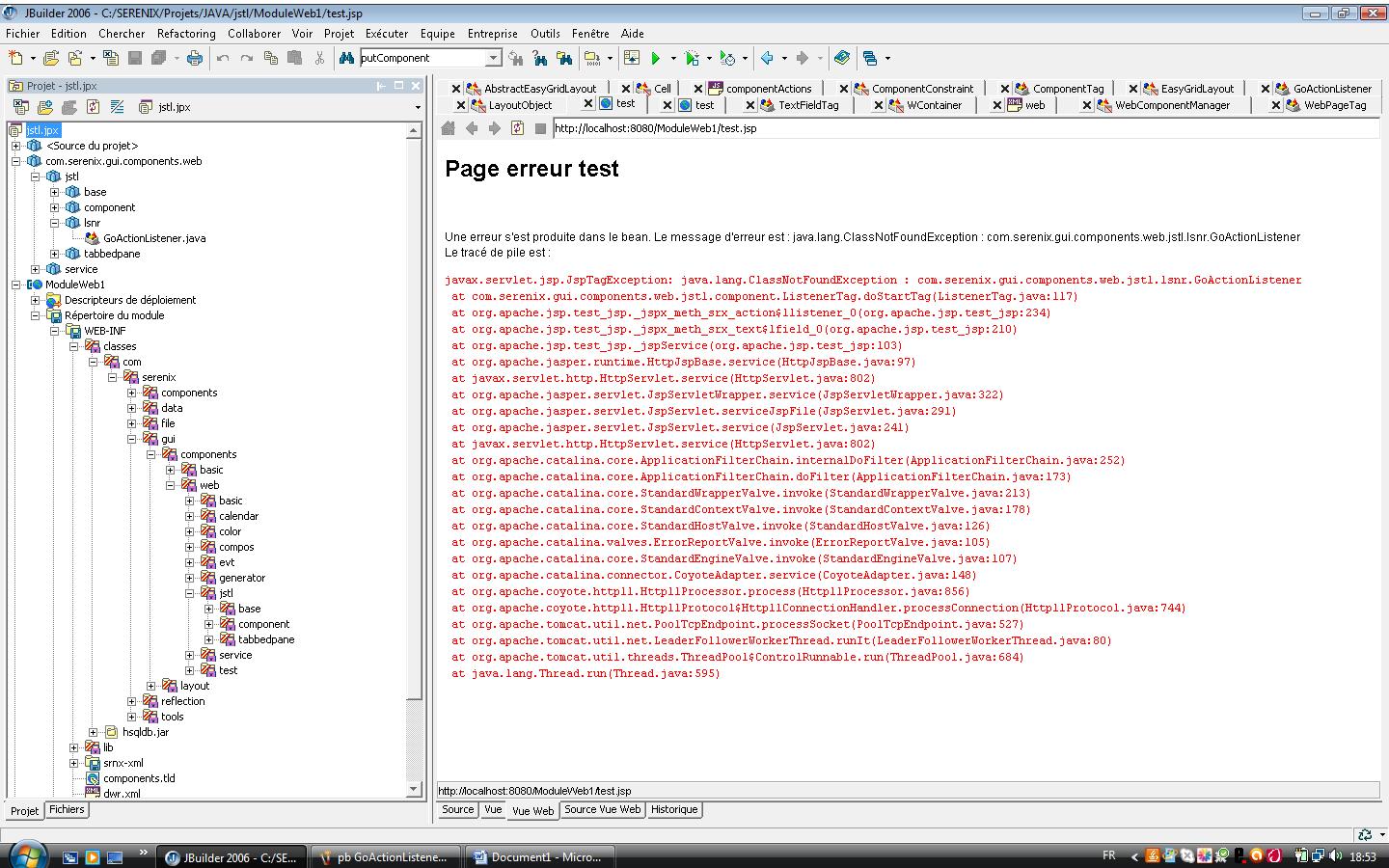Viewport: 1389px width, 868px height.
Task: Go back with the blue navigation arrow
Action: (x=768, y=58)
